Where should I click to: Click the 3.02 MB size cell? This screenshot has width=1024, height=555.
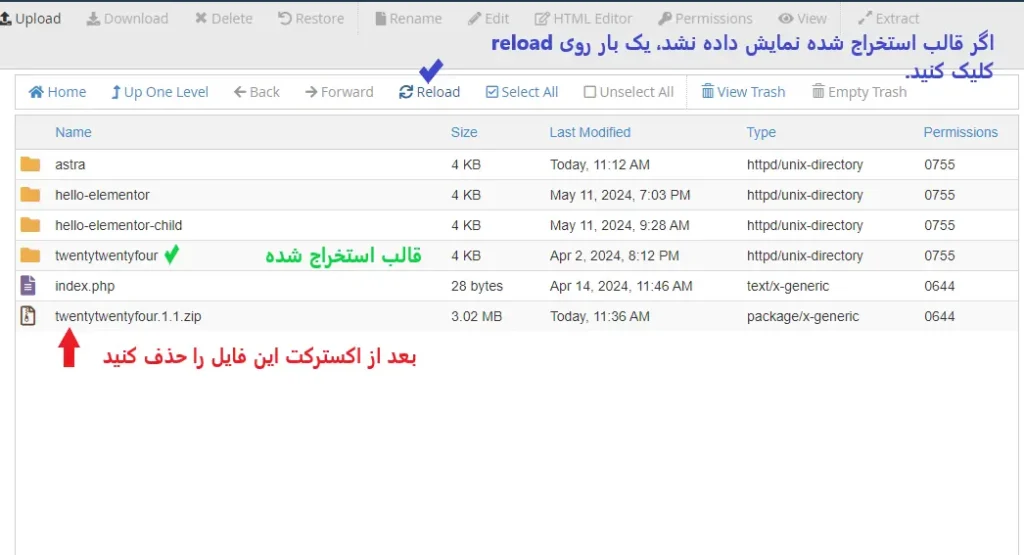coord(476,316)
